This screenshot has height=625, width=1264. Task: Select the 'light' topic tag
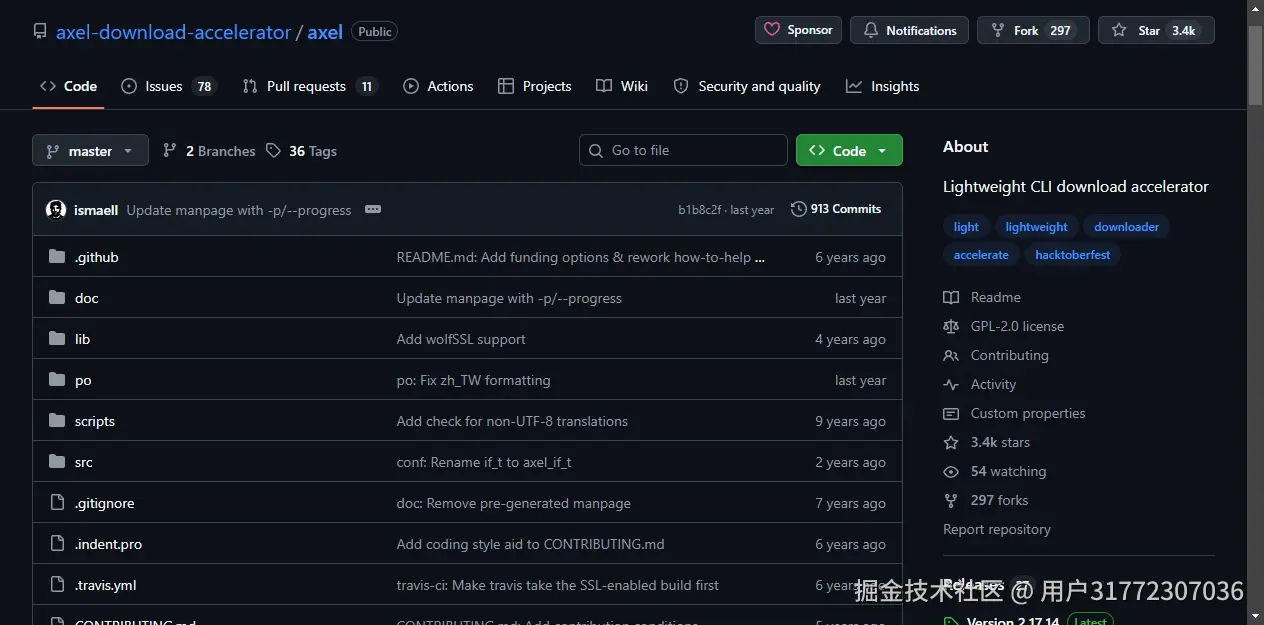click(966, 227)
